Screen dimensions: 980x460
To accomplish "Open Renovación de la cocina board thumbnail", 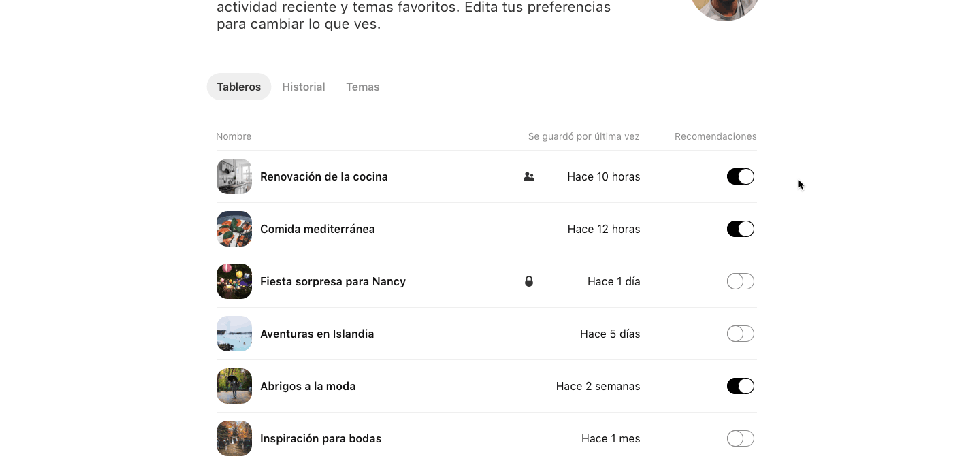I will point(234,177).
